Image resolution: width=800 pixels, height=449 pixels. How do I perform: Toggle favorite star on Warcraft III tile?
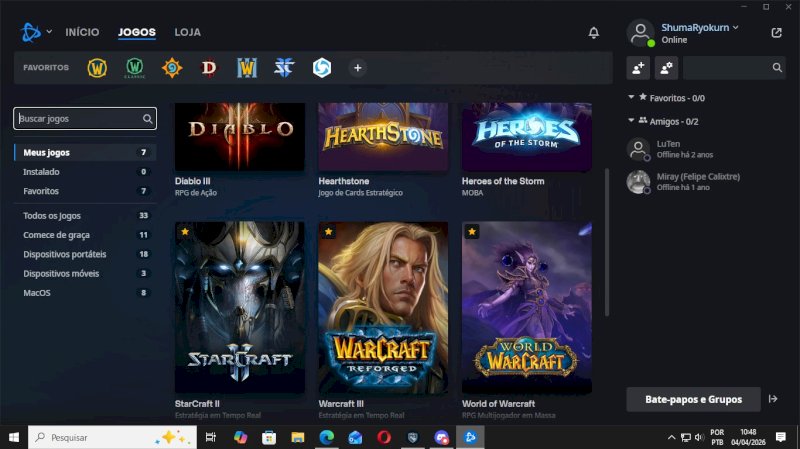tap(328, 232)
